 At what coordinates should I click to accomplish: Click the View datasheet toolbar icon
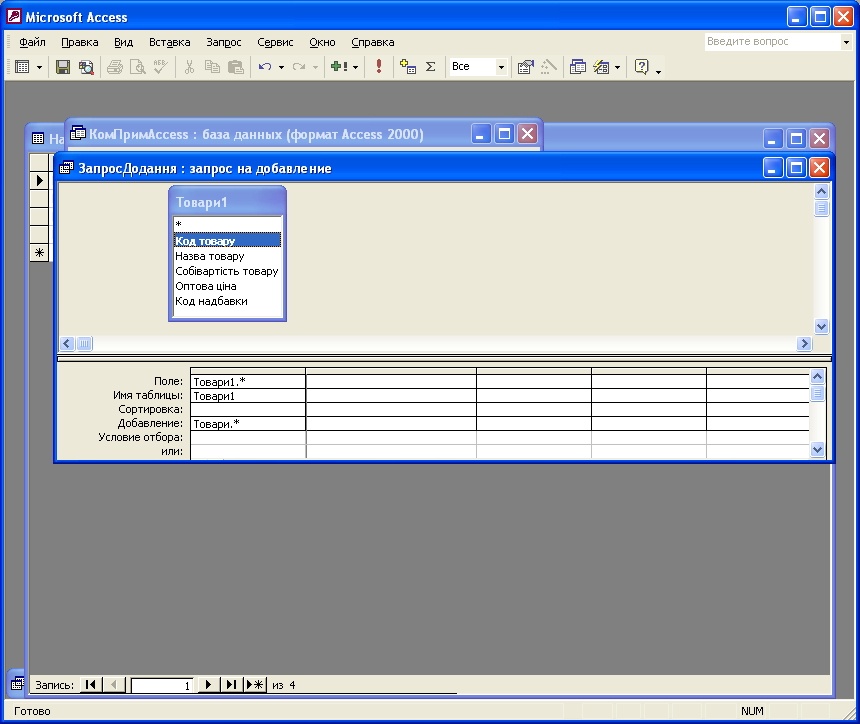coord(22,67)
